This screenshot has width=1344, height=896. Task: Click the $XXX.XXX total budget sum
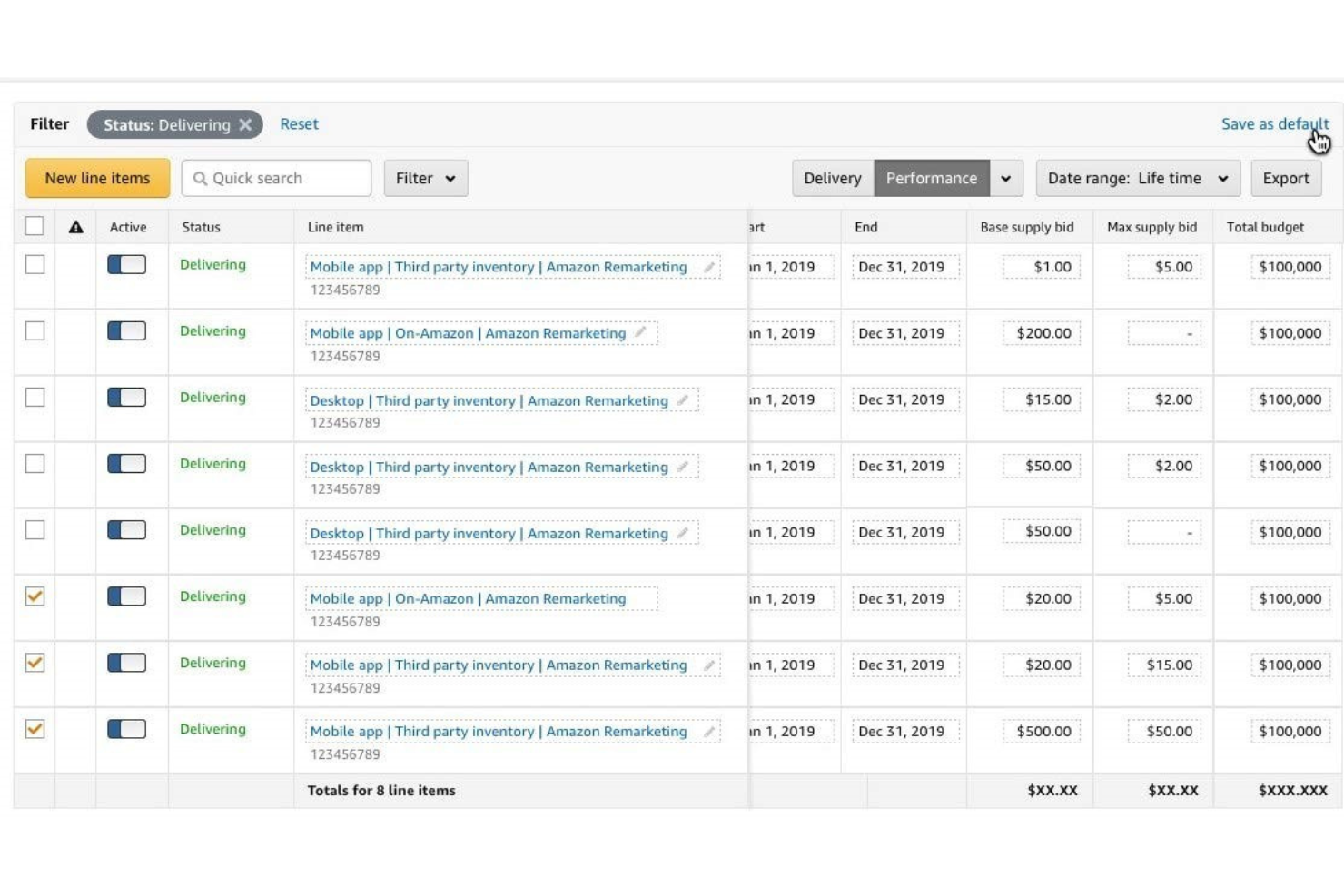1292,791
